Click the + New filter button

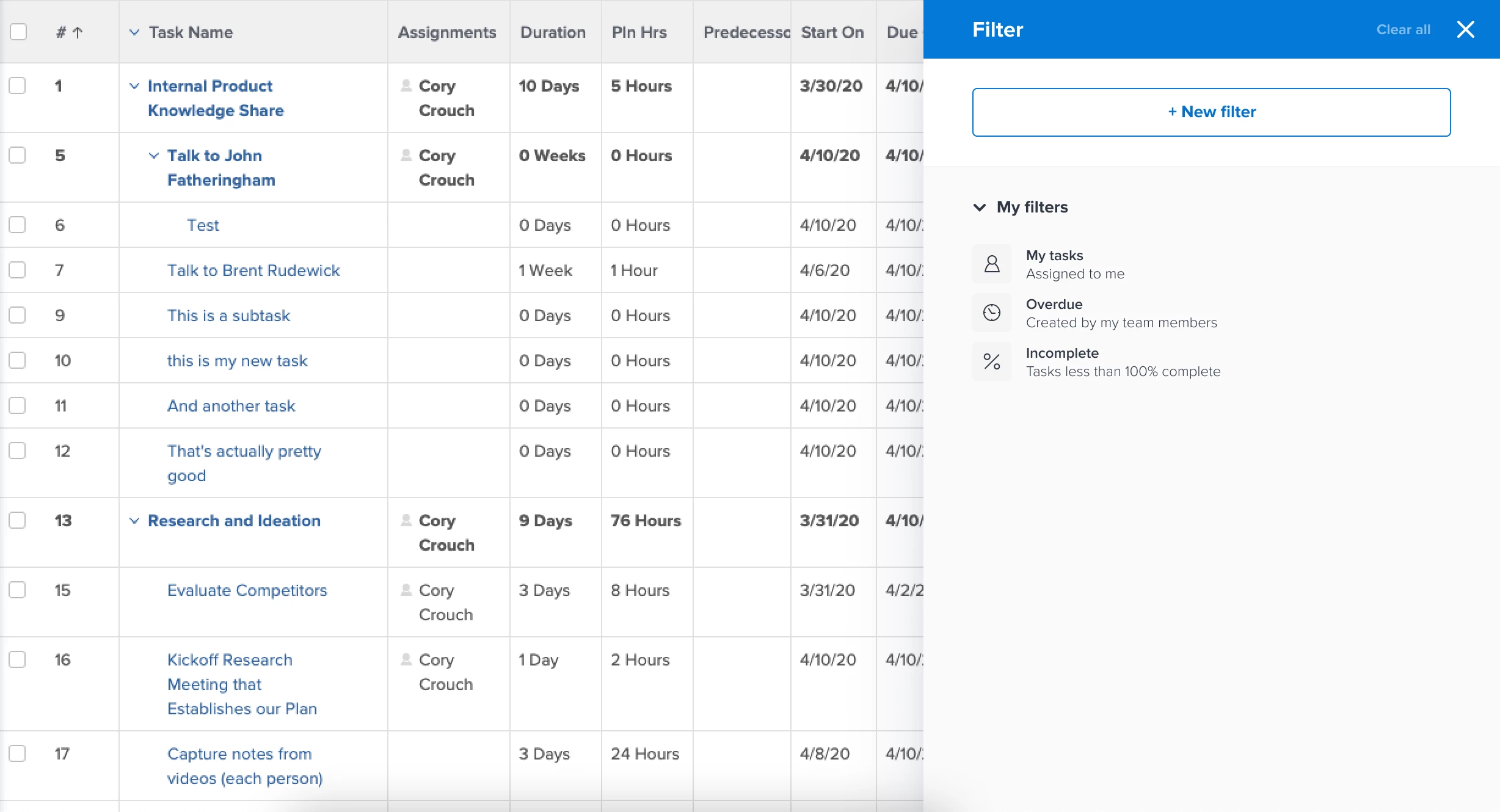(1211, 112)
